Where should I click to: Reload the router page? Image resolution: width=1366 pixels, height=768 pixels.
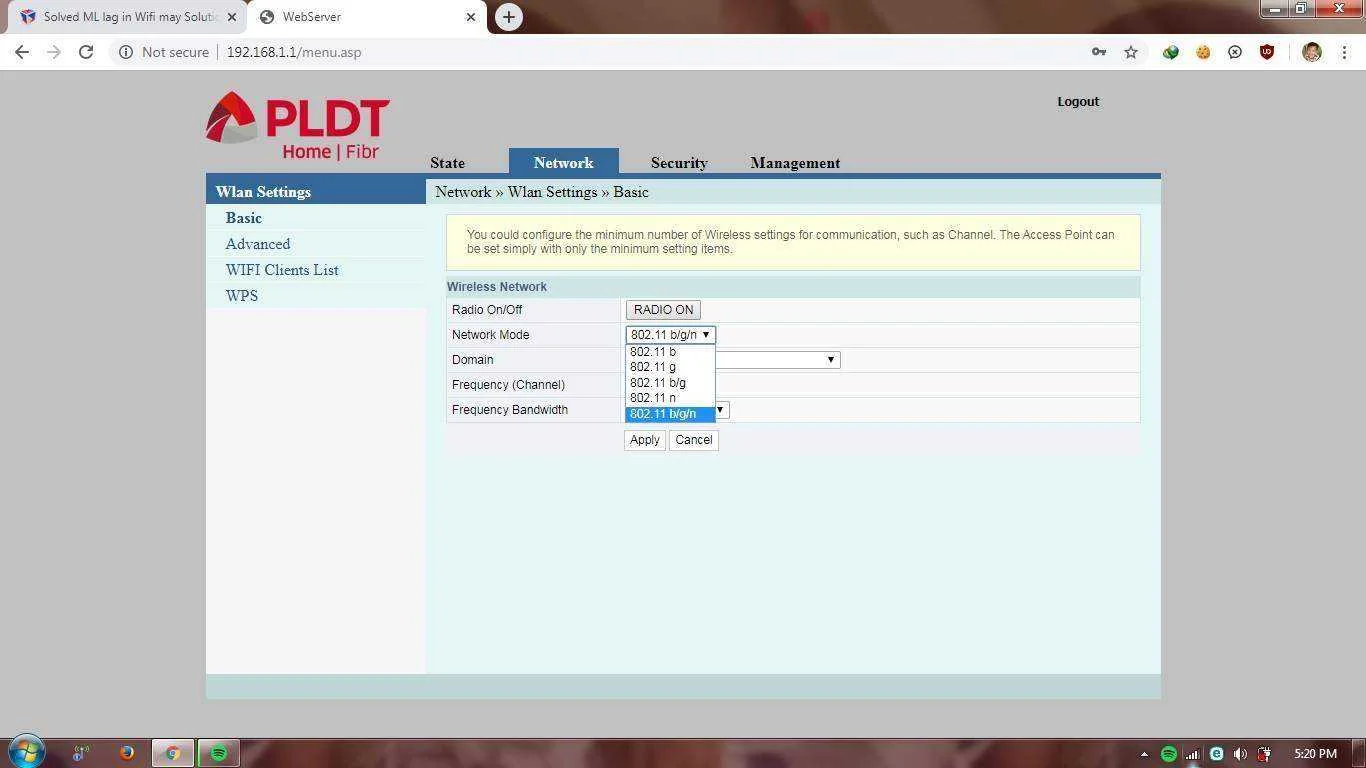86,52
